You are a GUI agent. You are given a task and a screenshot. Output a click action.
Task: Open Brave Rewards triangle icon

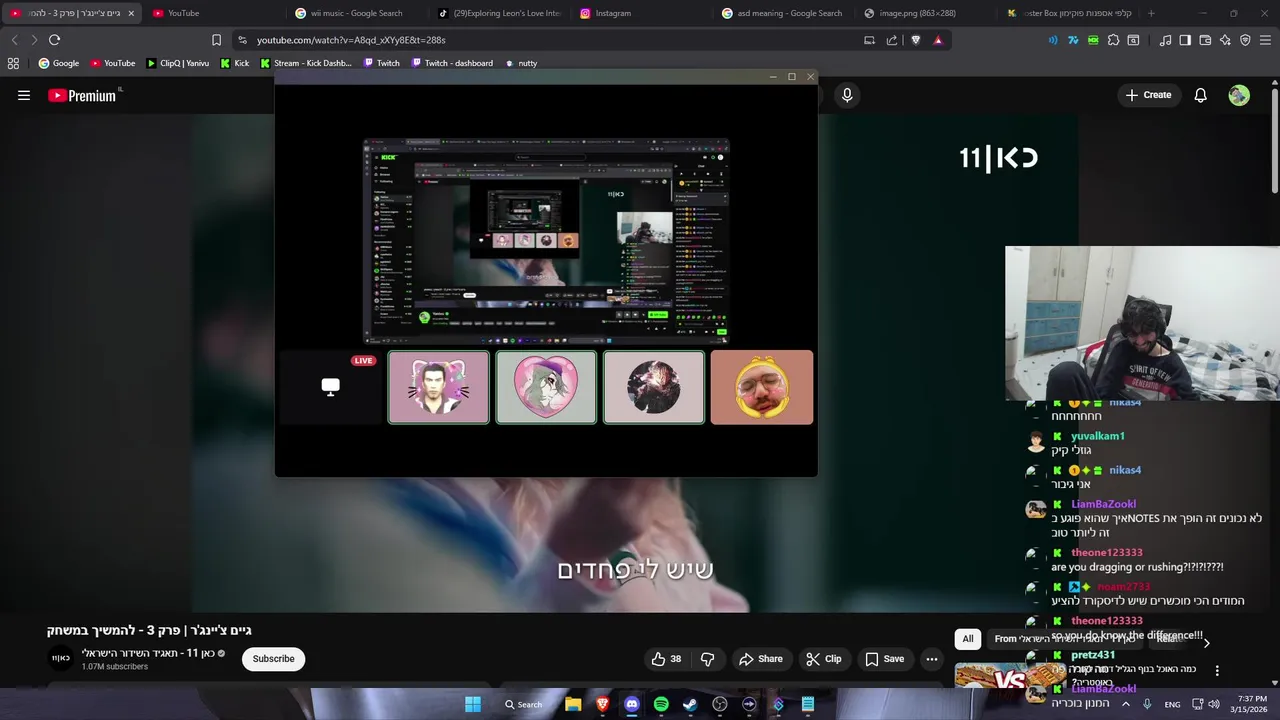tap(938, 40)
